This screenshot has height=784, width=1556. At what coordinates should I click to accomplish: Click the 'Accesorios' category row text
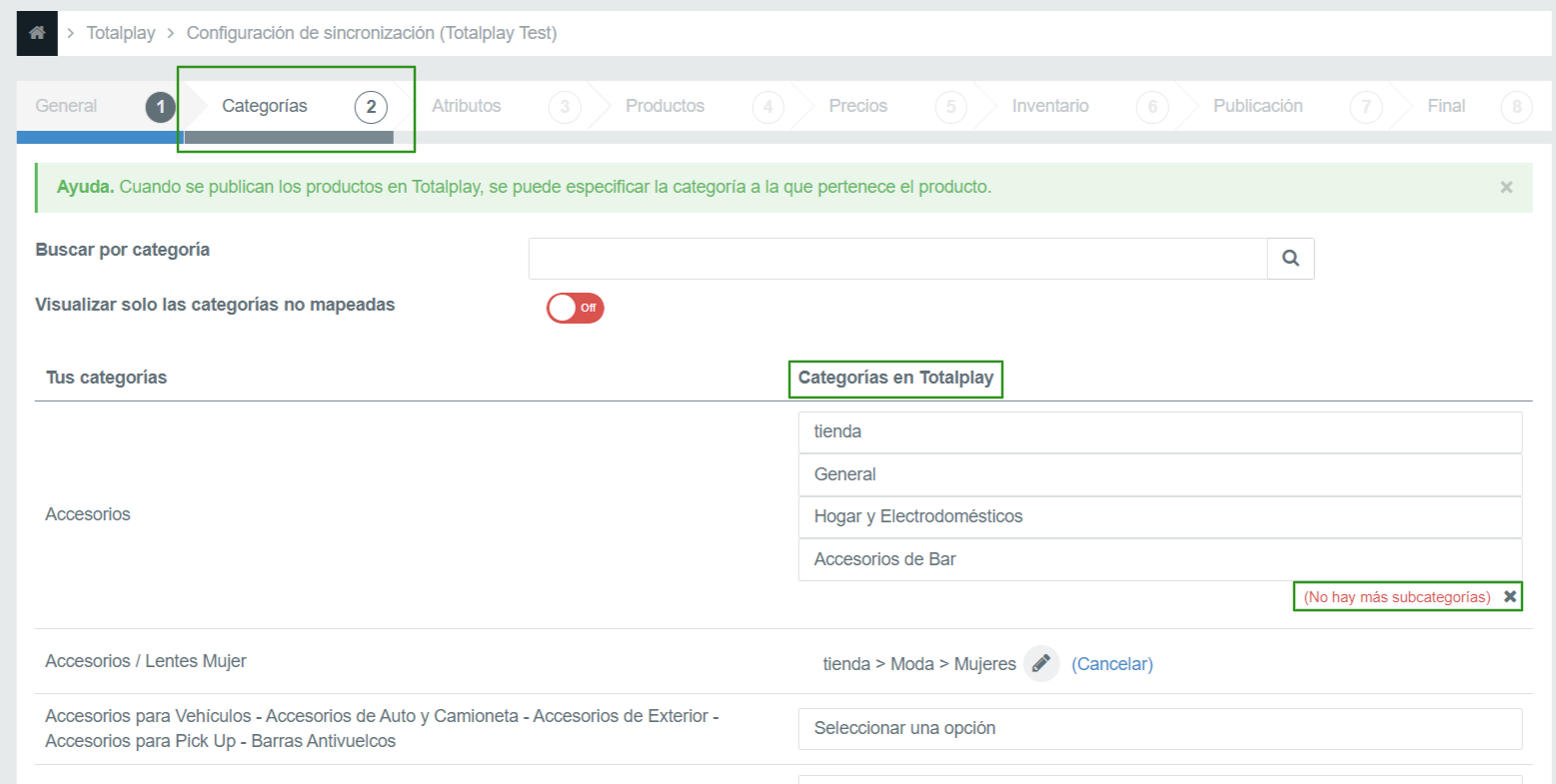coord(88,514)
